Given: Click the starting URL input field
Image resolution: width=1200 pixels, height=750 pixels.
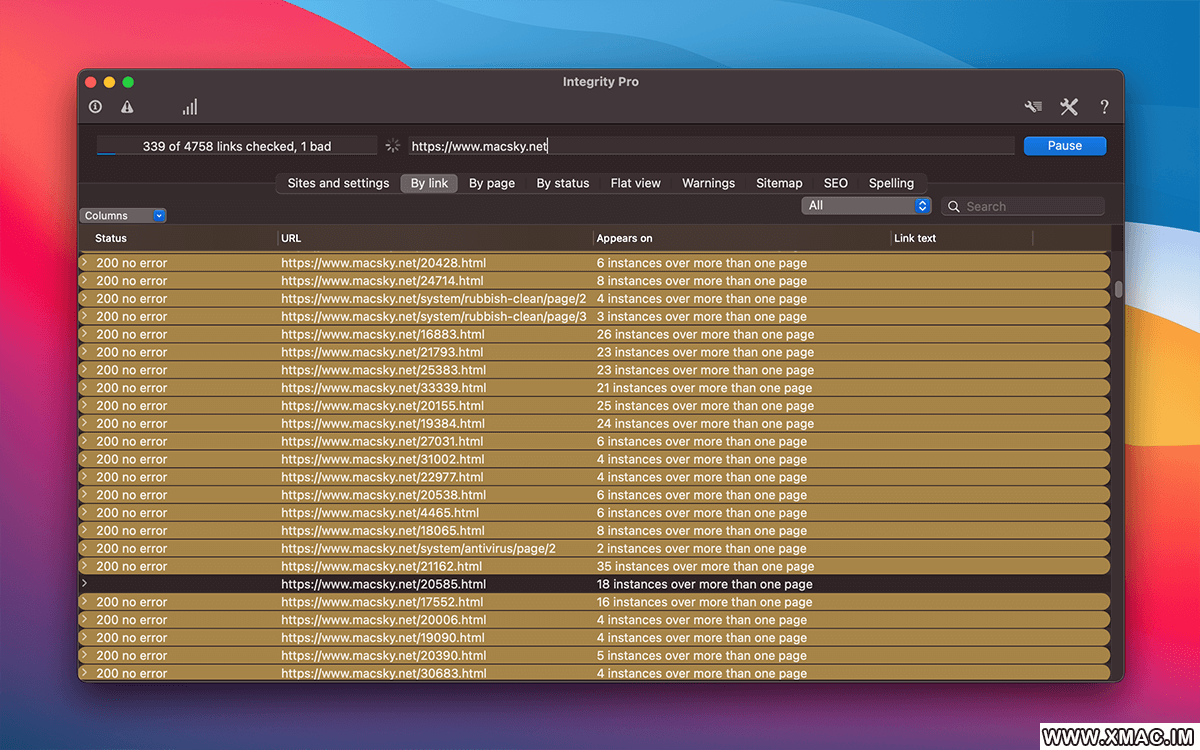Looking at the screenshot, I should (x=710, y=146).
